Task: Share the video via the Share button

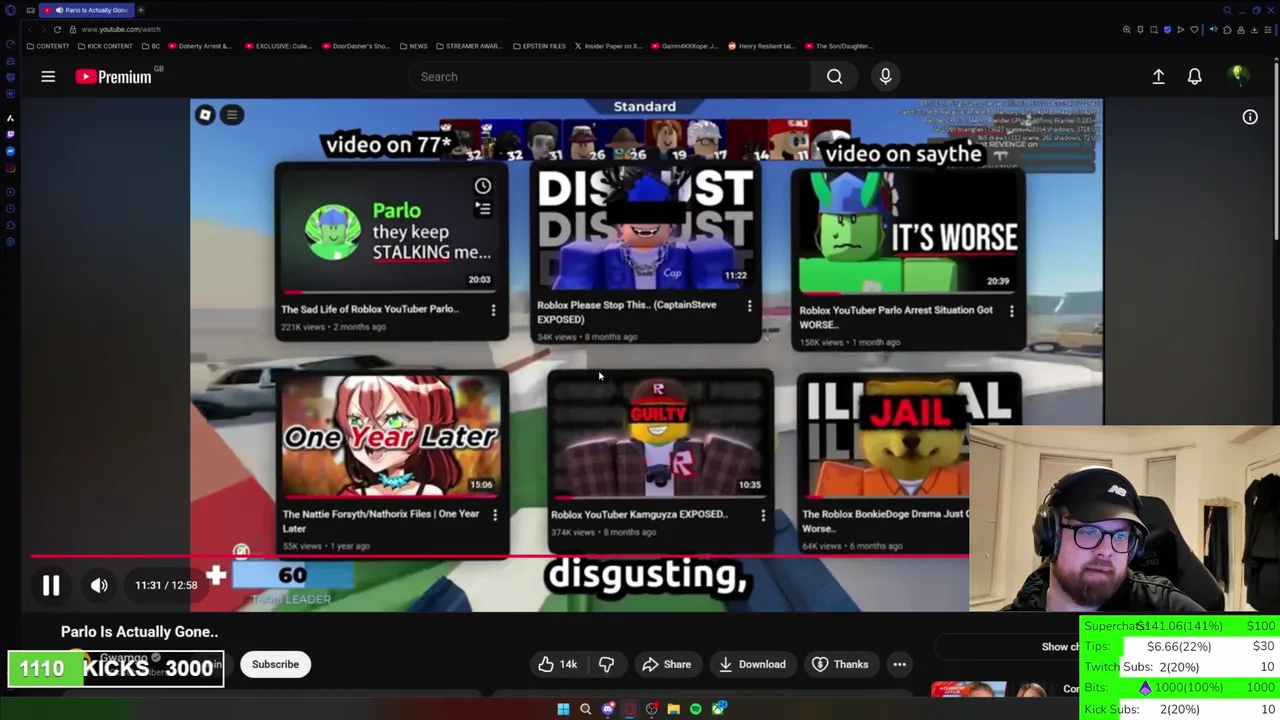Action: pos(666,664)
